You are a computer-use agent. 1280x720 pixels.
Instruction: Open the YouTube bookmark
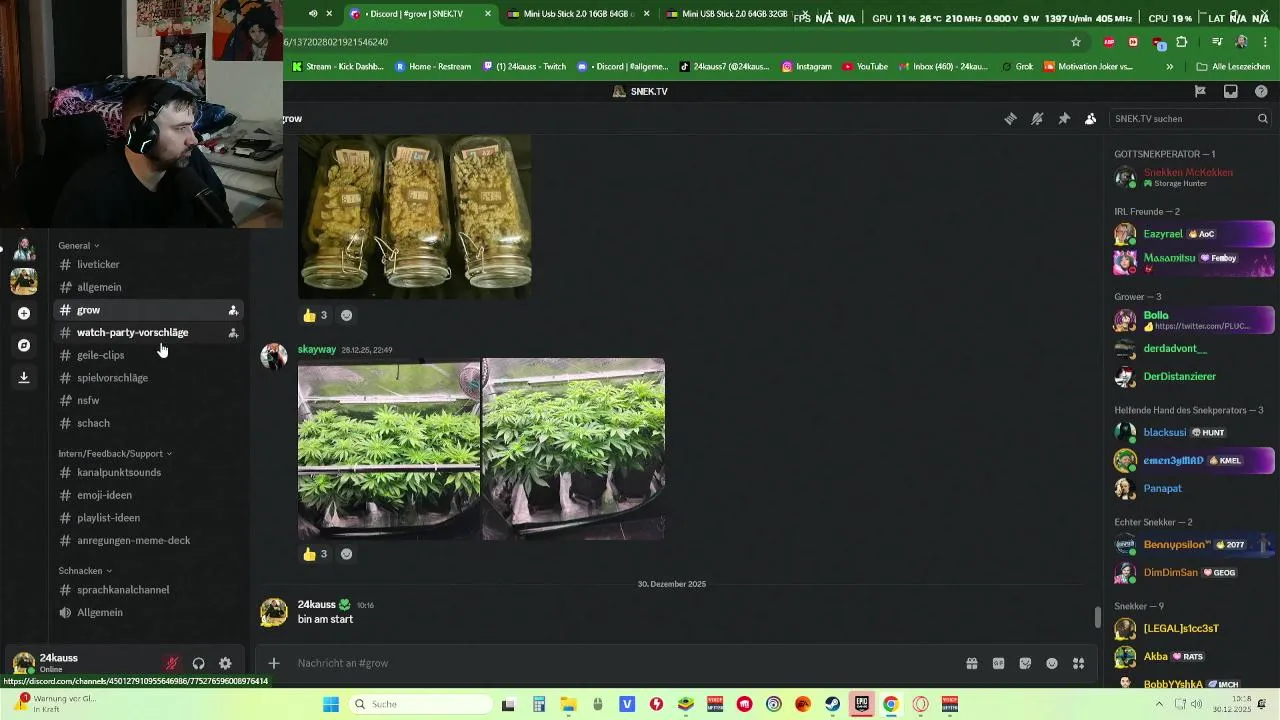(x=865, y=67)
